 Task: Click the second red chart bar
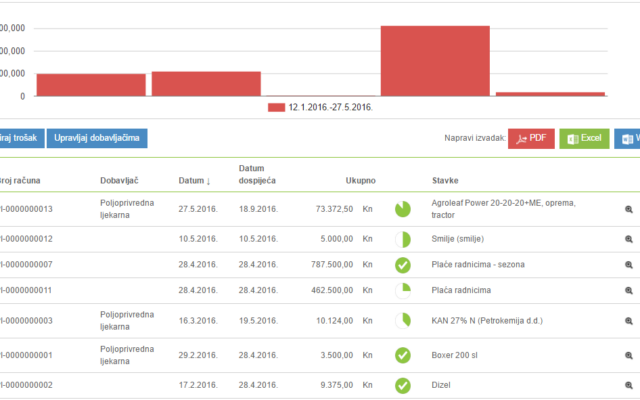click(206, 84)
